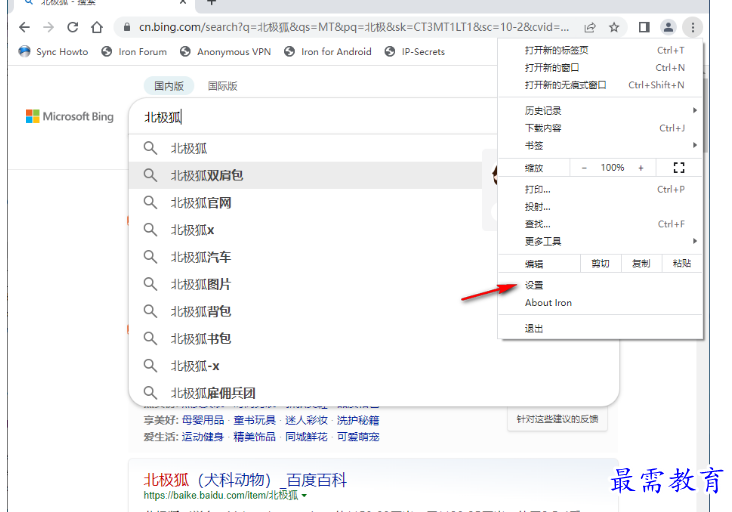Viewport: 732px width, 512px height.
Task: Open the Anonymous VPN bookmark
Action: click(x=225, y=52)
